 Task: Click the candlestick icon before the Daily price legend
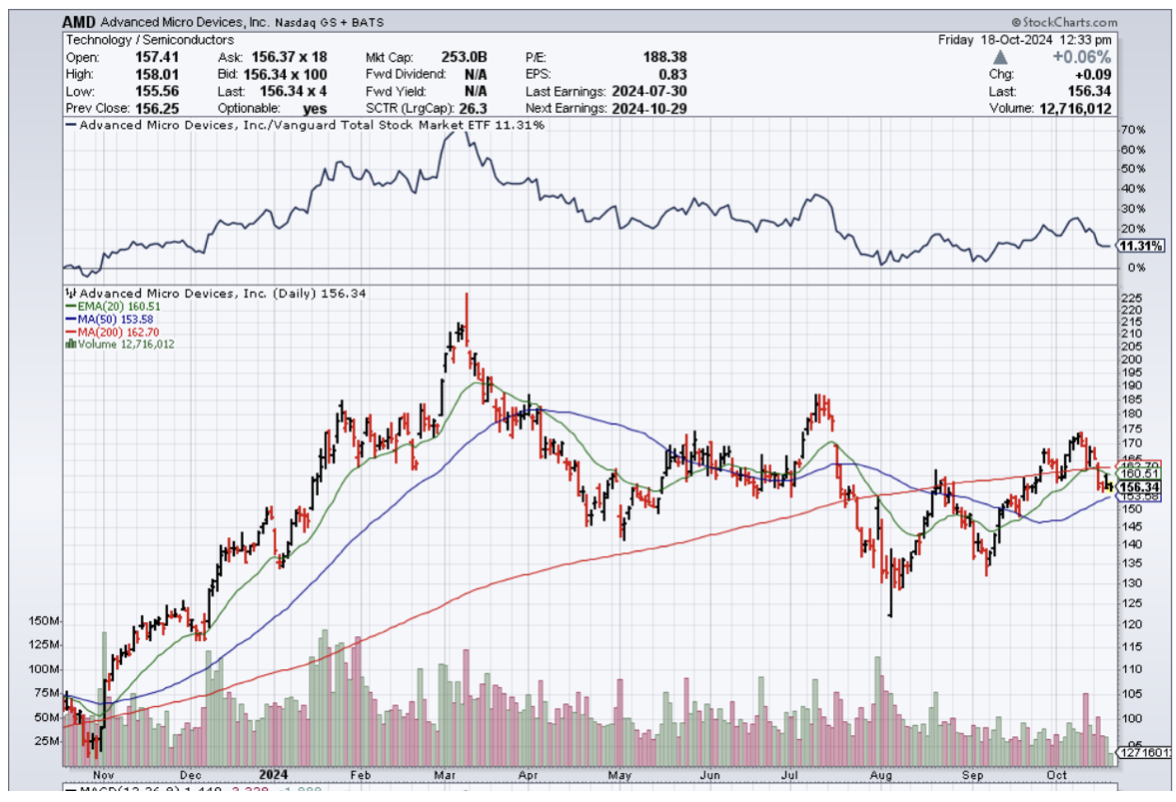coord(71,293)
